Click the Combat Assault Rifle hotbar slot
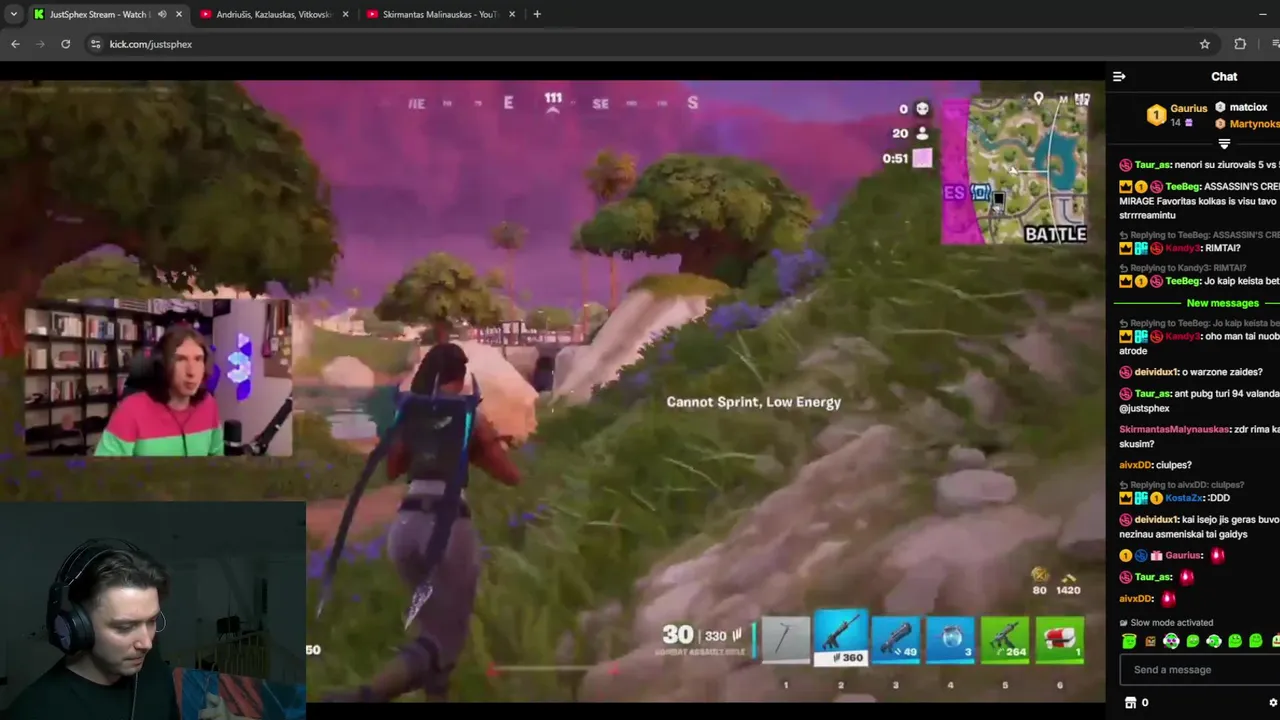 (841, 636)
